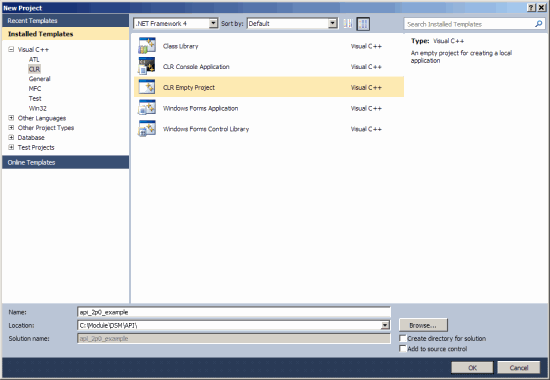Viewport: 550px width, 380px height.
Task: Click the CLR Console Application template icon
Action: pos(147,66)
